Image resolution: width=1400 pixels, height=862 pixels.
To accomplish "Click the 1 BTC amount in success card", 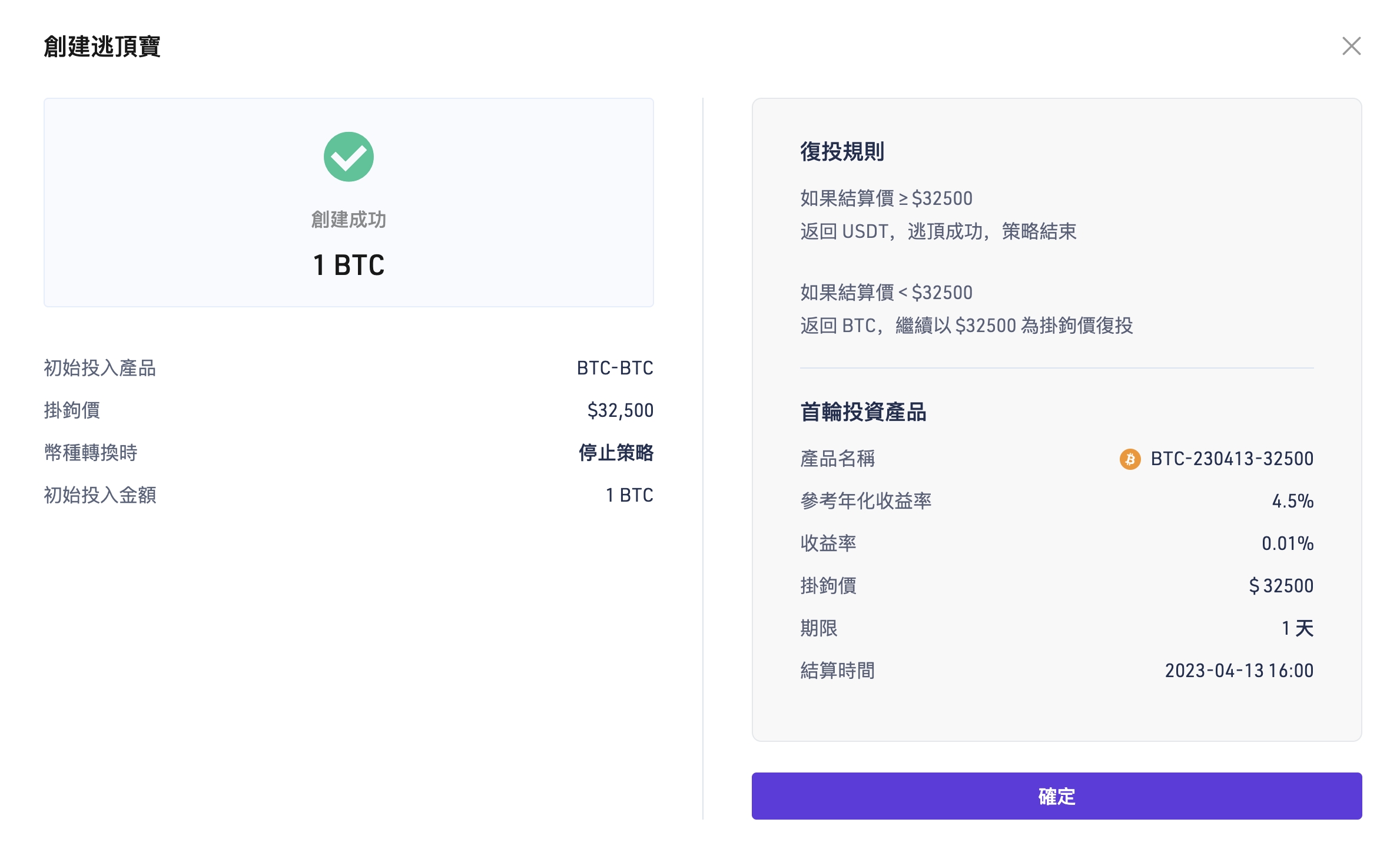I will (x=349, y=265).
